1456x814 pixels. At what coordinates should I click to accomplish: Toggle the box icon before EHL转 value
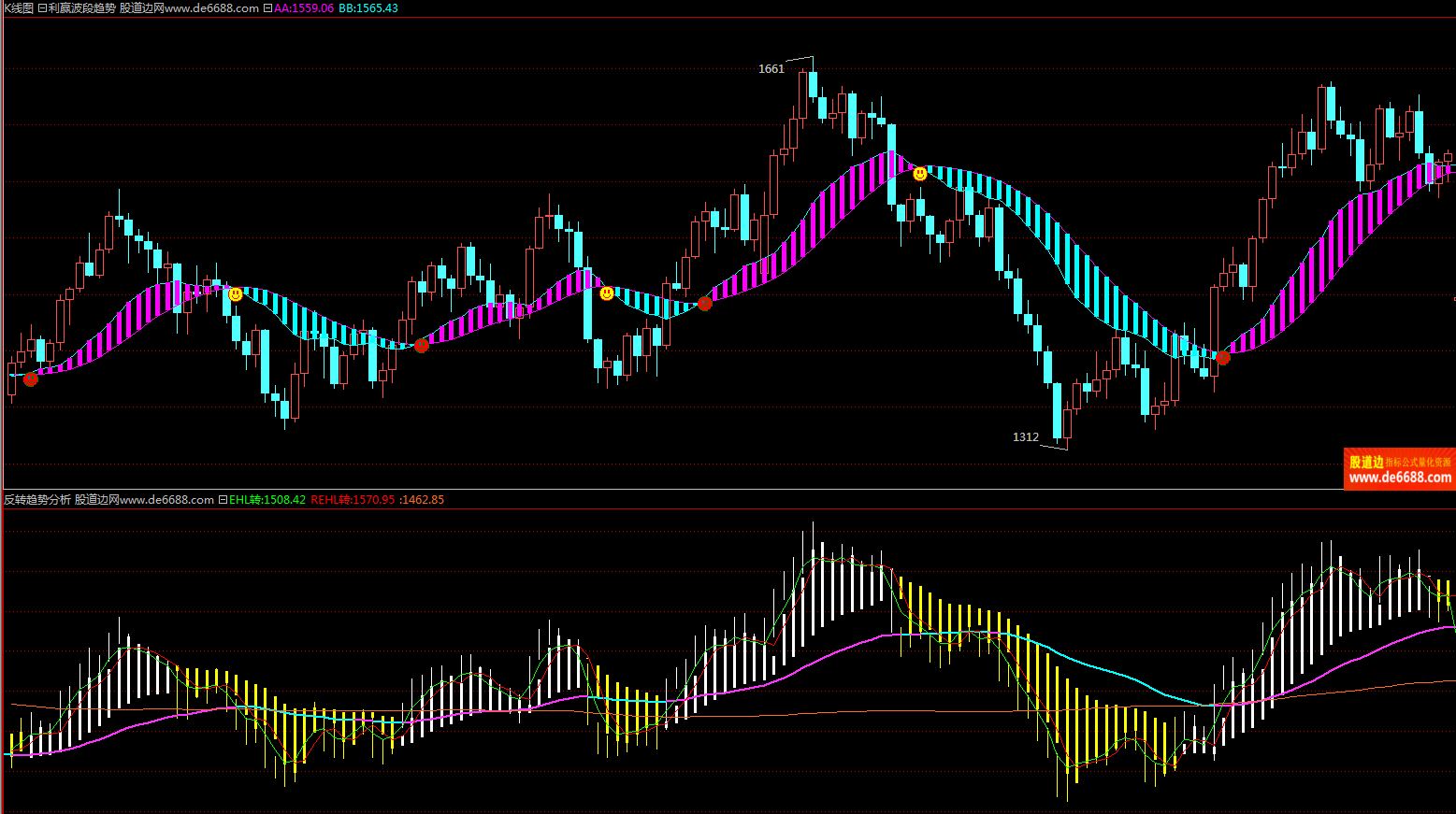point(223,500)
